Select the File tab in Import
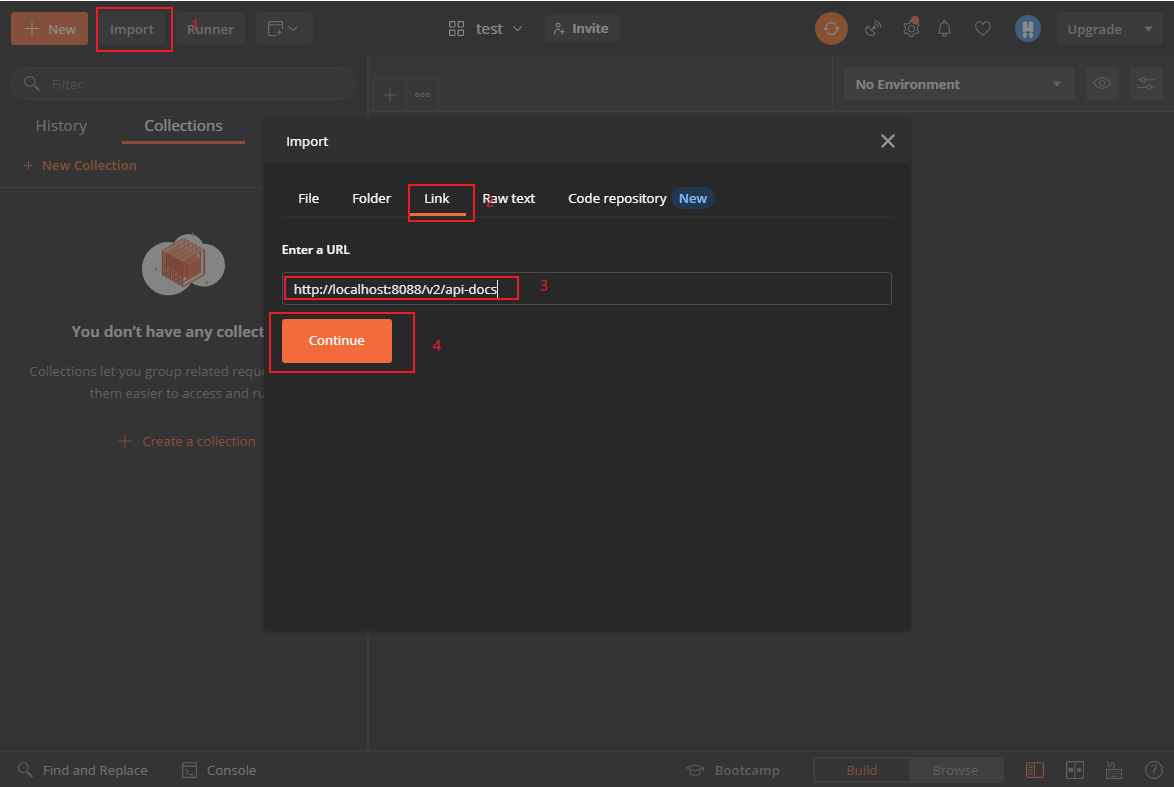The height and width of the screenshot is (787, 1174). pos(308,198)
